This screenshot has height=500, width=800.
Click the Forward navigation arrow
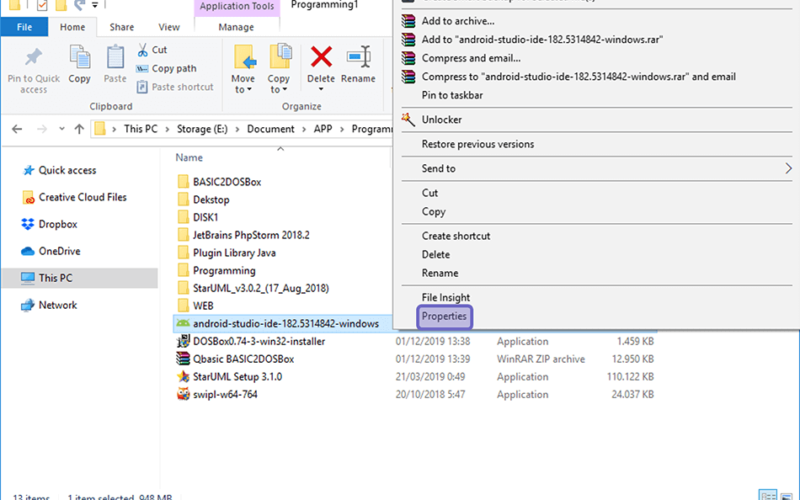coord(42,129)
